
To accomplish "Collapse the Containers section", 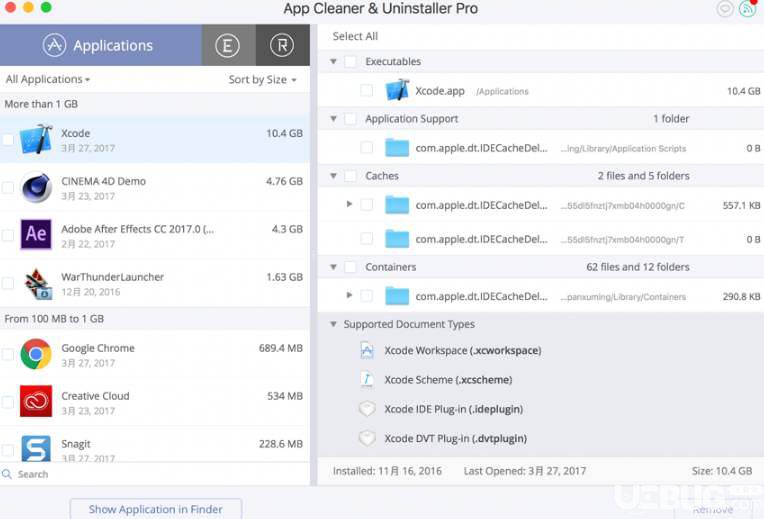I will (x=333, y=267).
